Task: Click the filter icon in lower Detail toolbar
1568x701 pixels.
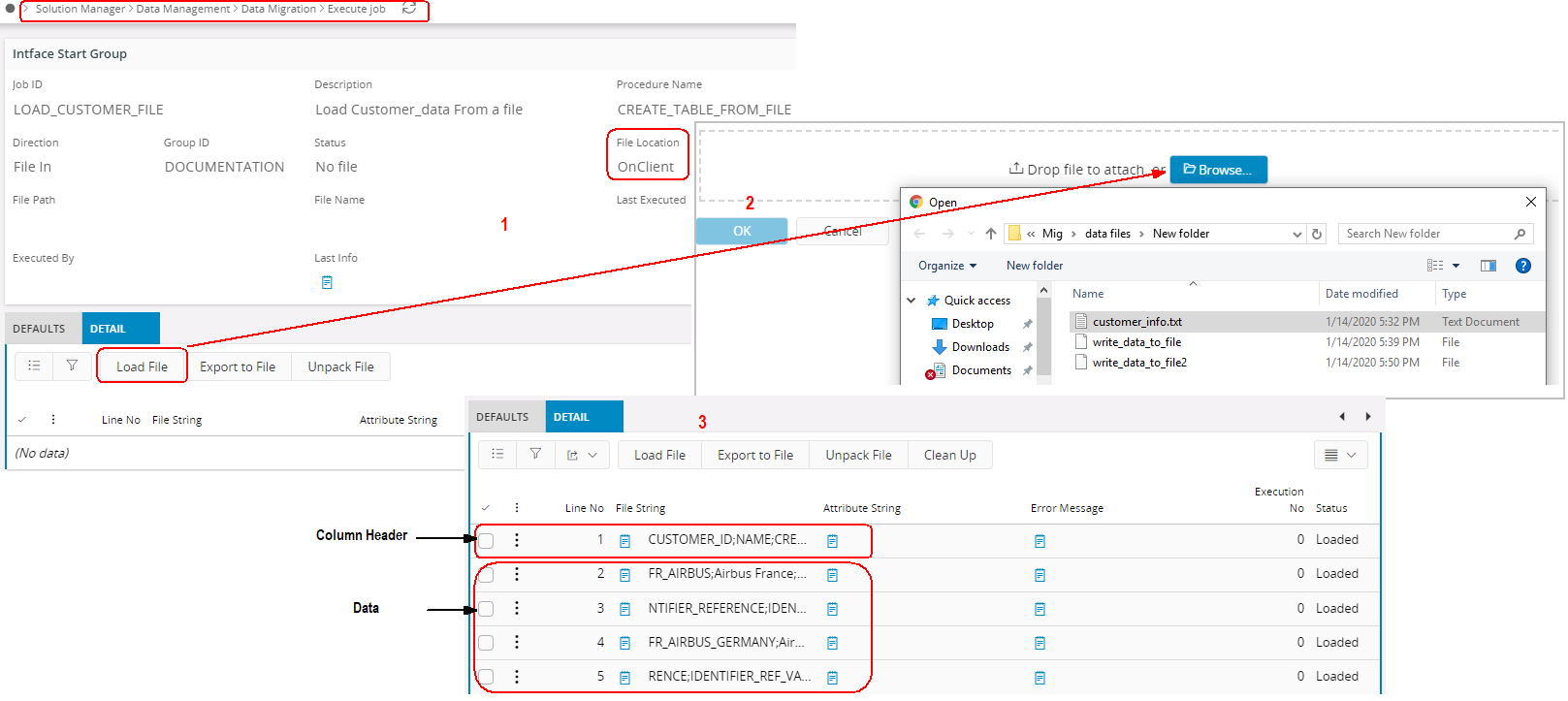Action: (535, 455)
